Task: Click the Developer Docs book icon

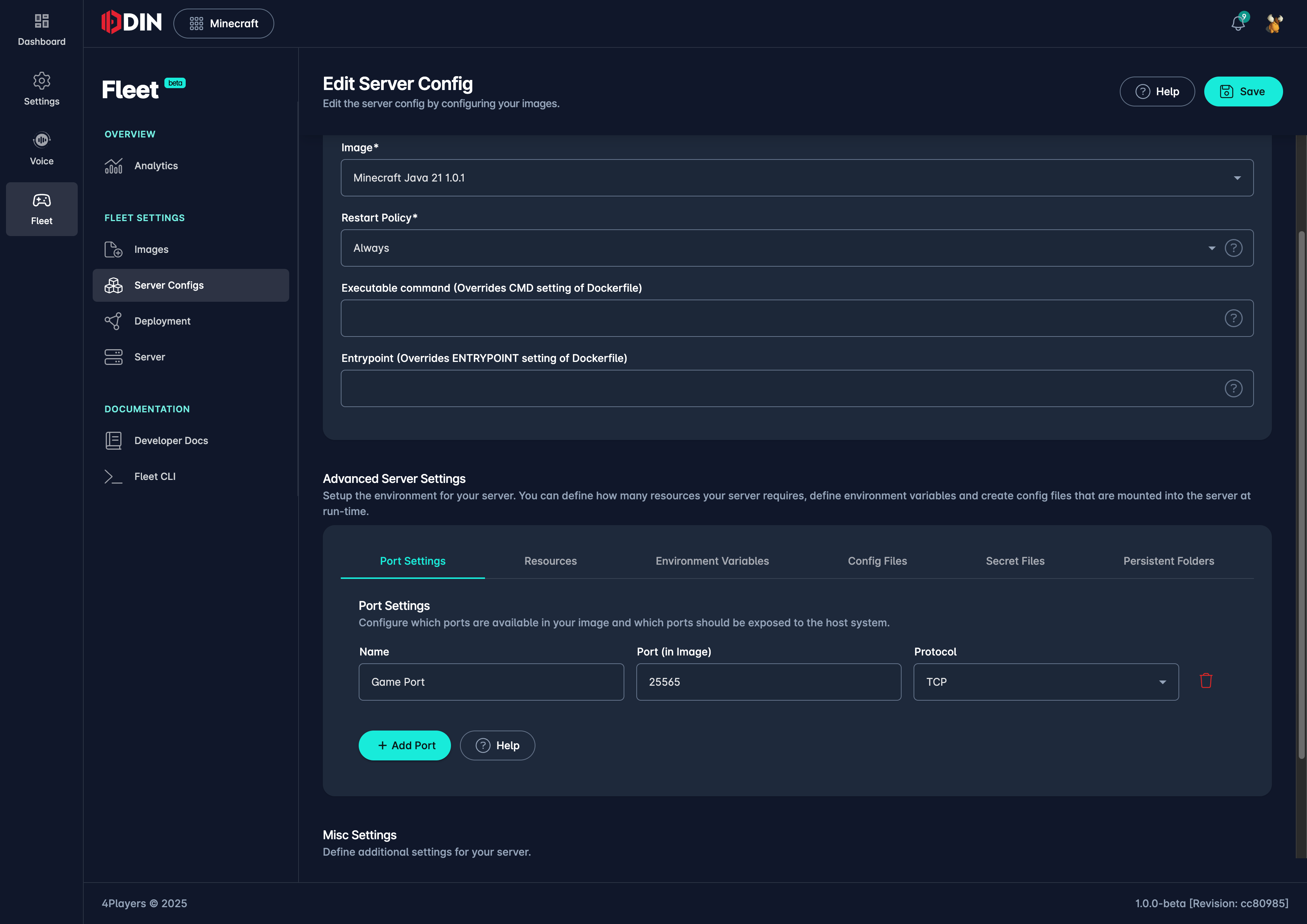Action: (113, 440)
